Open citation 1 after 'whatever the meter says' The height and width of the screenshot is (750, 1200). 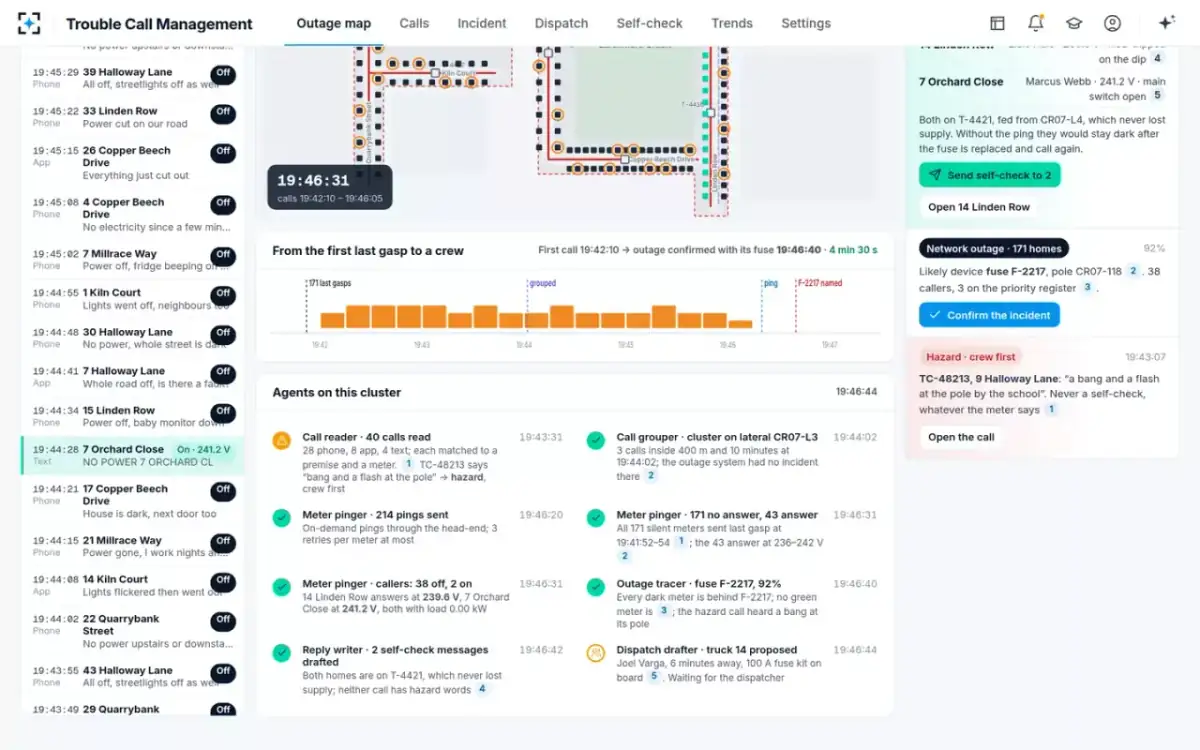tap(1051, 410)
